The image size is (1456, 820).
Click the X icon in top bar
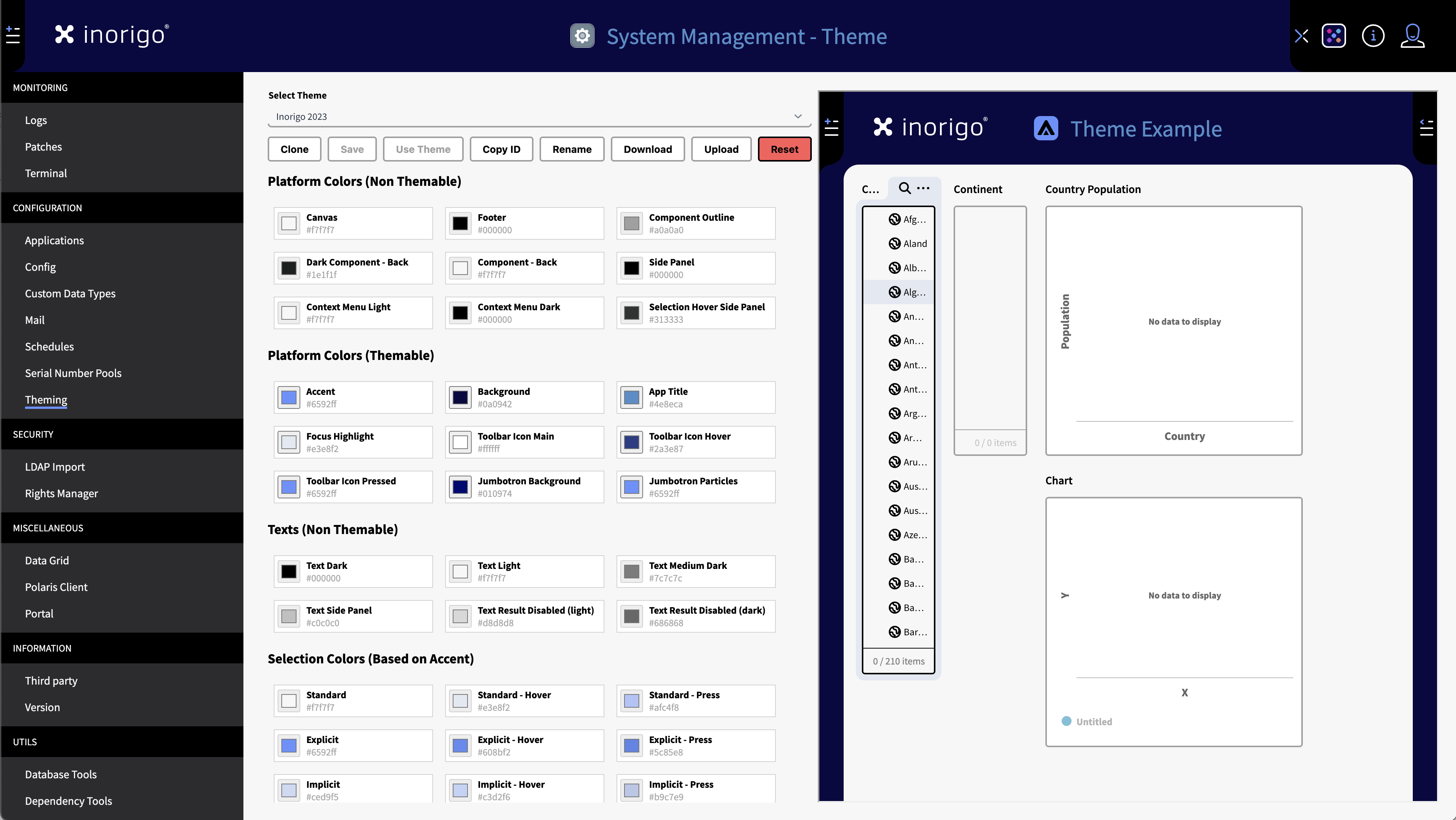tap(1301, 36)
